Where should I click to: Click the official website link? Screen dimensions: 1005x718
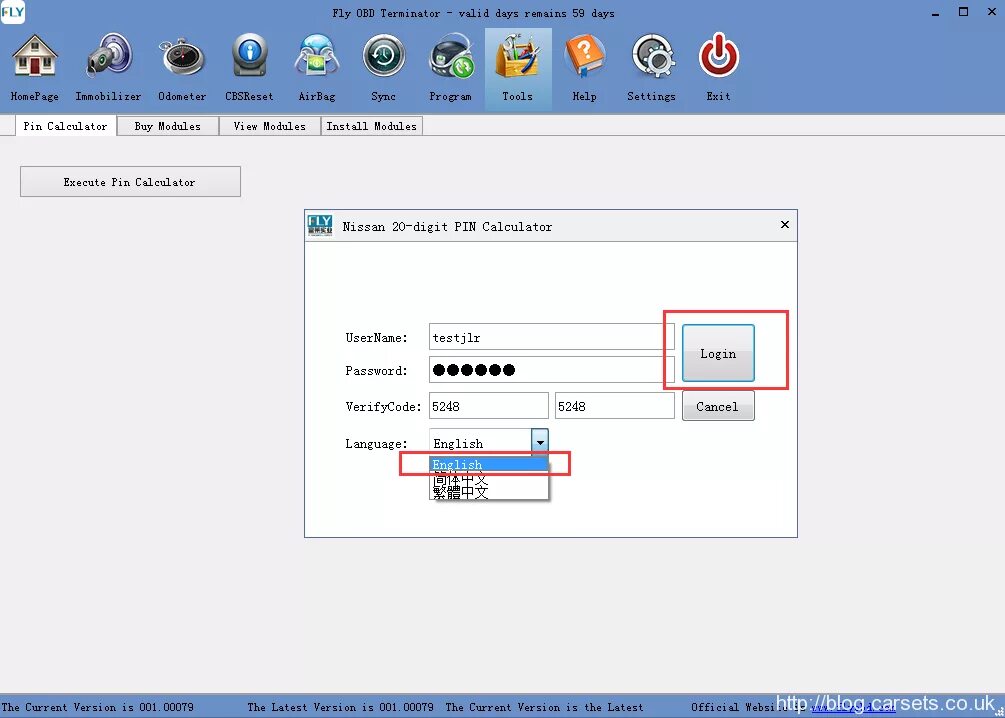pos(853,707)
